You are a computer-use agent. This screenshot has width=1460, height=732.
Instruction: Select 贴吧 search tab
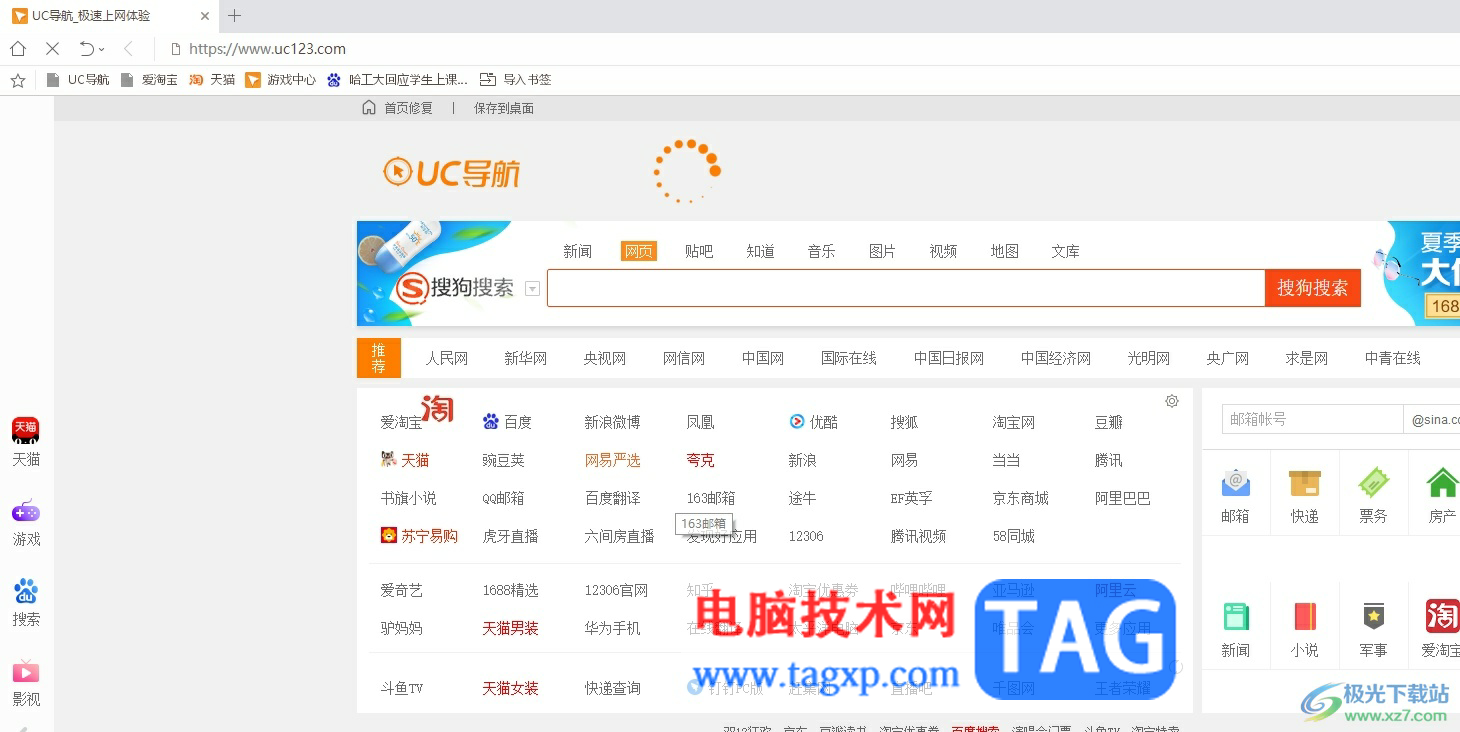[x=699, y=251]
